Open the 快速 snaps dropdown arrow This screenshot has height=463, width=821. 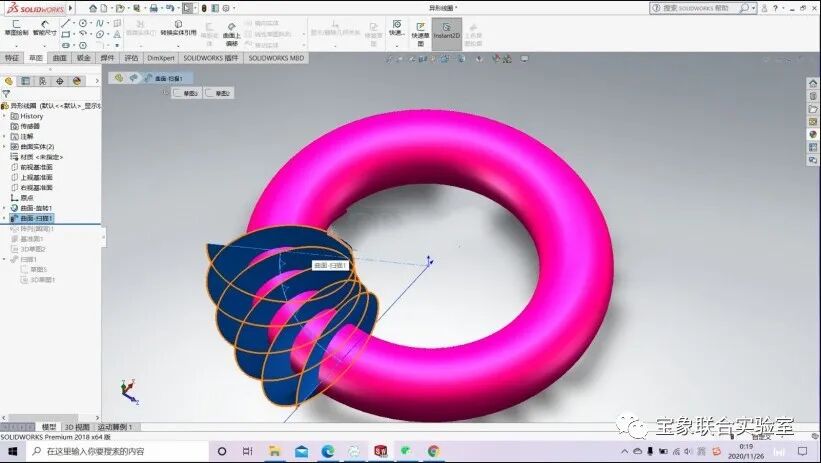[x=397, y=46]
